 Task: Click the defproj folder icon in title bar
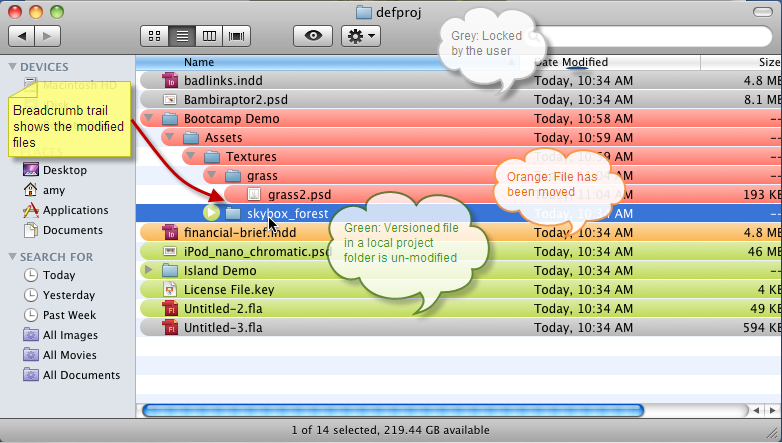[364, 12]
